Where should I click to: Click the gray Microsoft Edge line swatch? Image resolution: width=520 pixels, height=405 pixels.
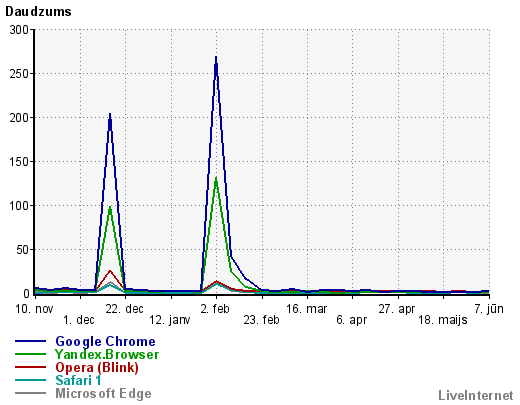pos(30,393)
